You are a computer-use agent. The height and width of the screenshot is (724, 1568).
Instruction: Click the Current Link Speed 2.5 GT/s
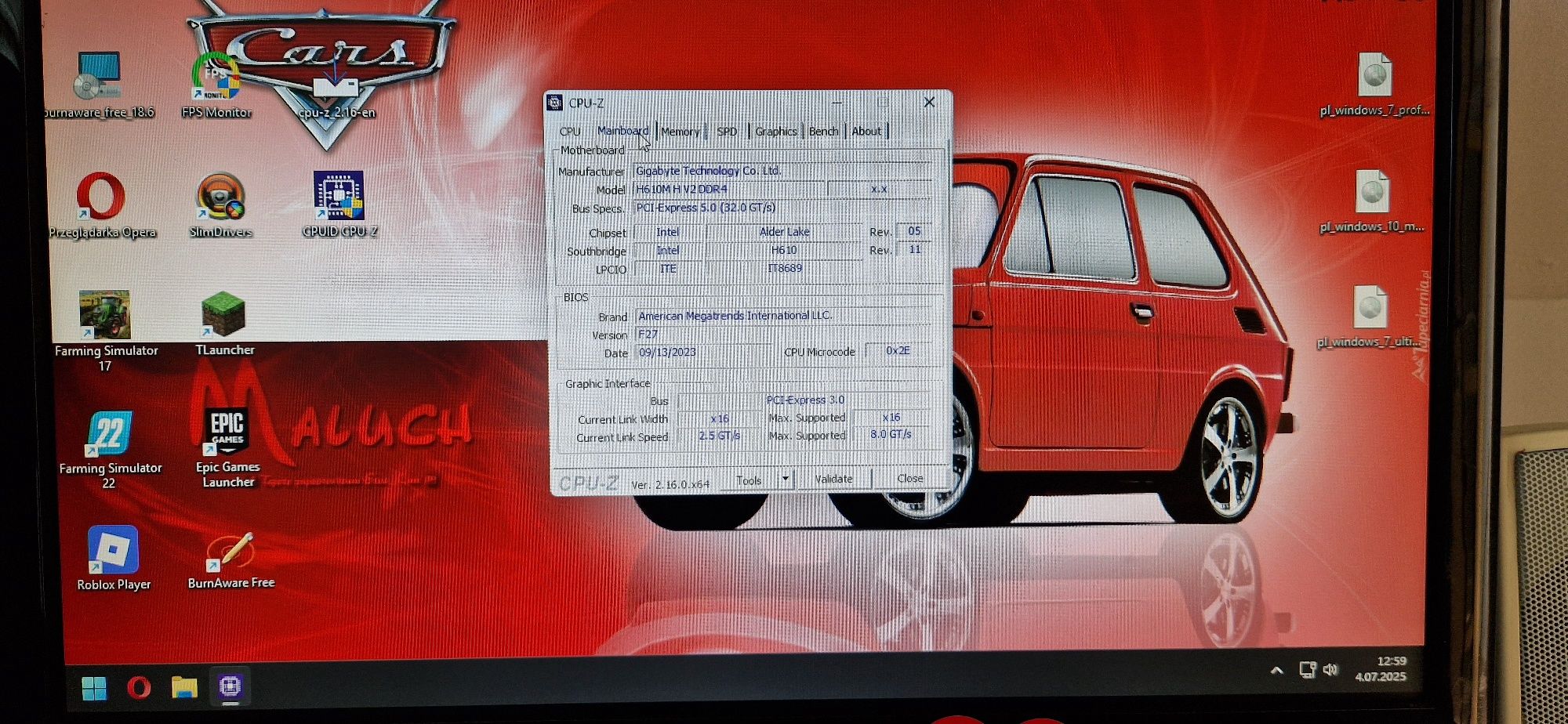719,436
